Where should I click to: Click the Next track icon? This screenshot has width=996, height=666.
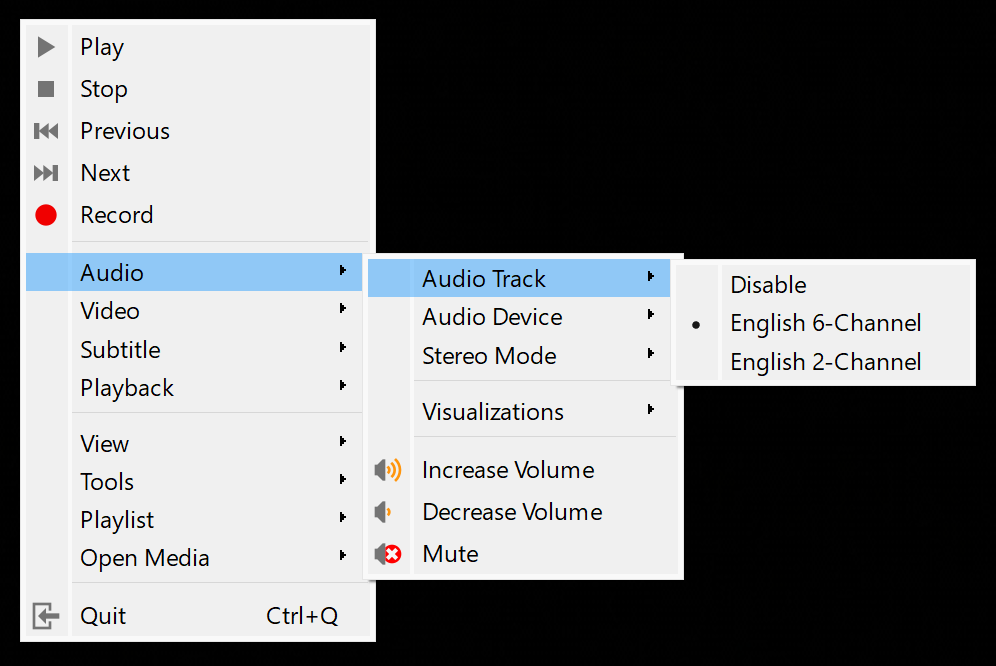pos(46,173)
